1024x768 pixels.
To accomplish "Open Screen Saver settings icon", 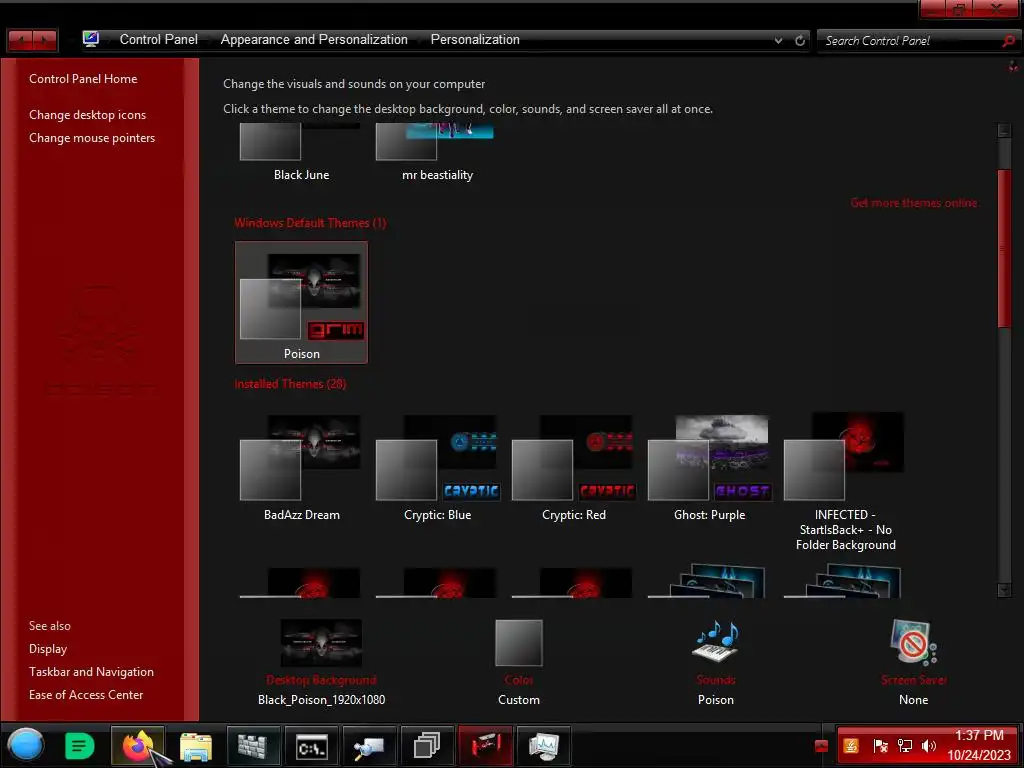I will (x=914, y=643).
